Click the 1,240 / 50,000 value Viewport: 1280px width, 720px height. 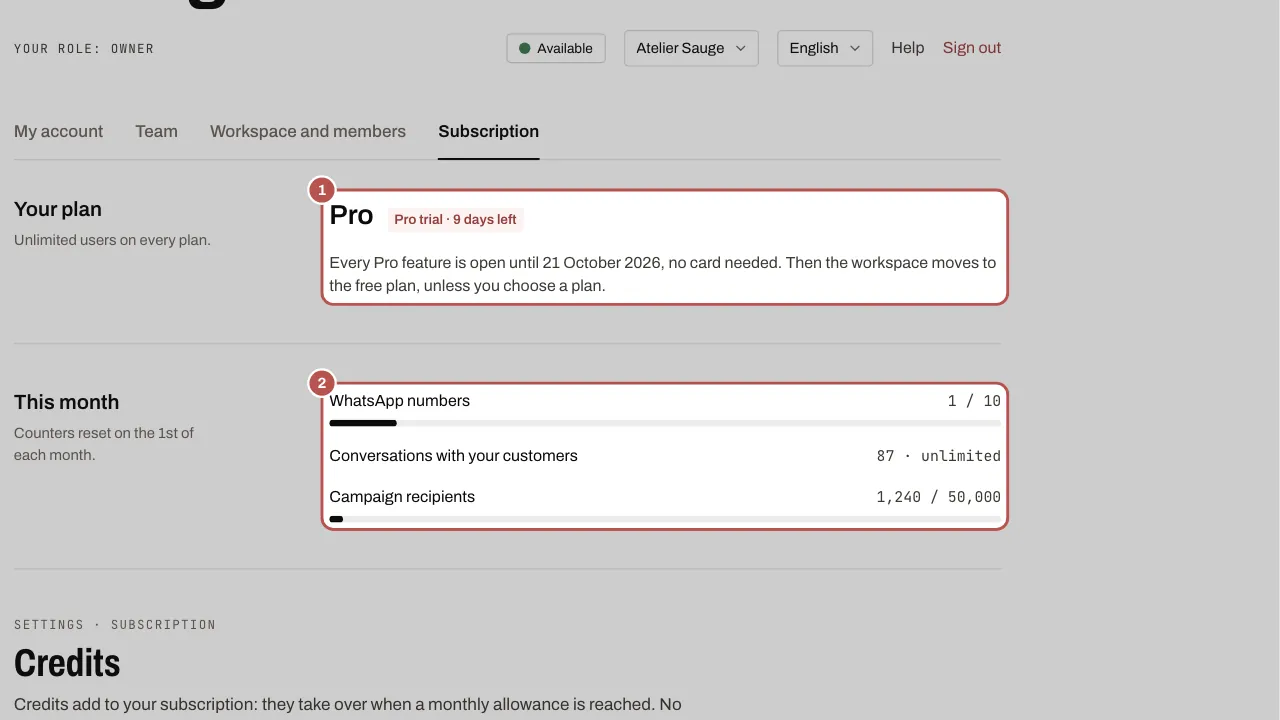939,497
